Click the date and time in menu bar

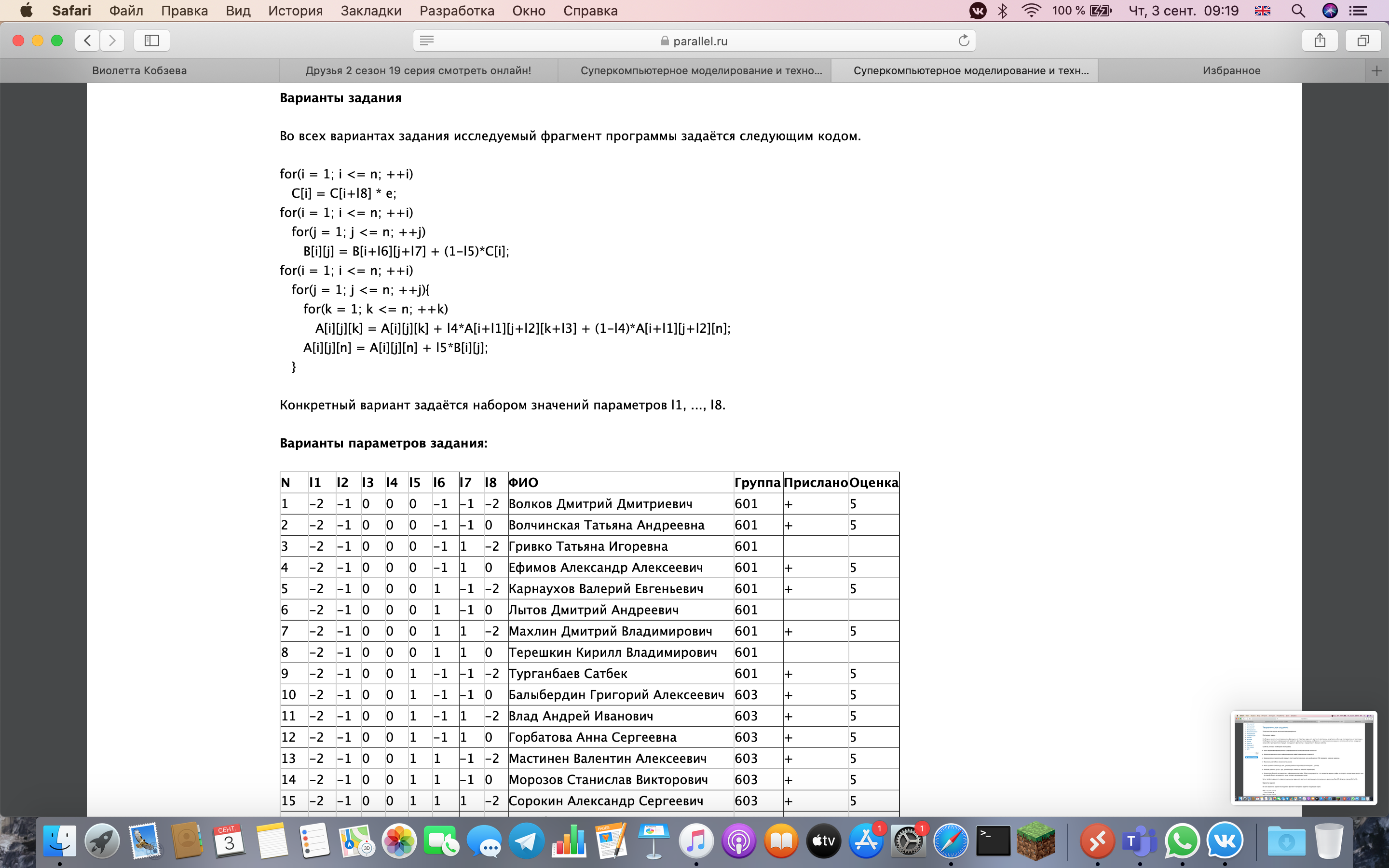[1184, 10]
